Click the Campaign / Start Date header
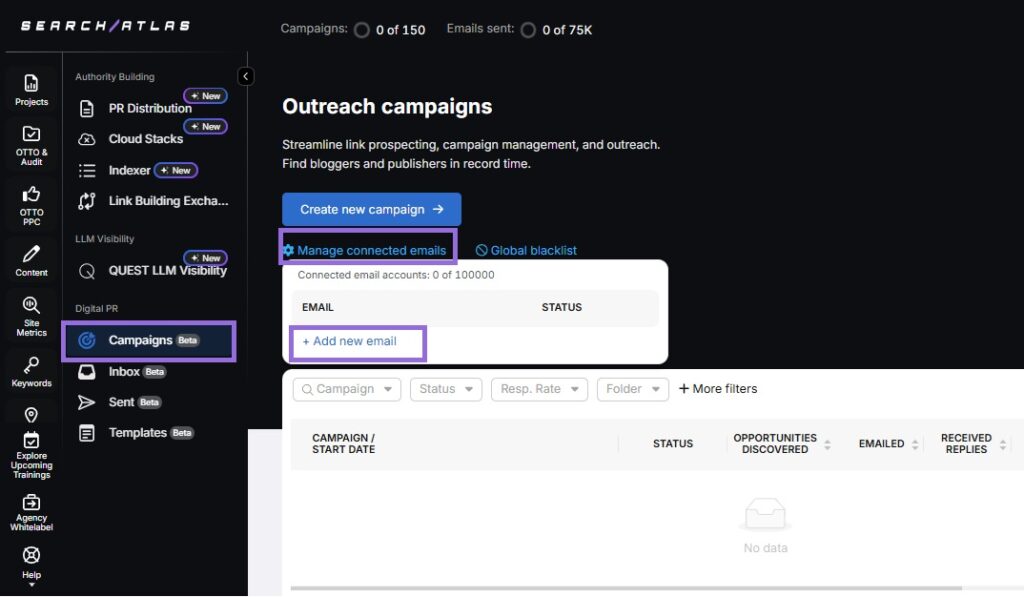 click(x=344, y=444)
